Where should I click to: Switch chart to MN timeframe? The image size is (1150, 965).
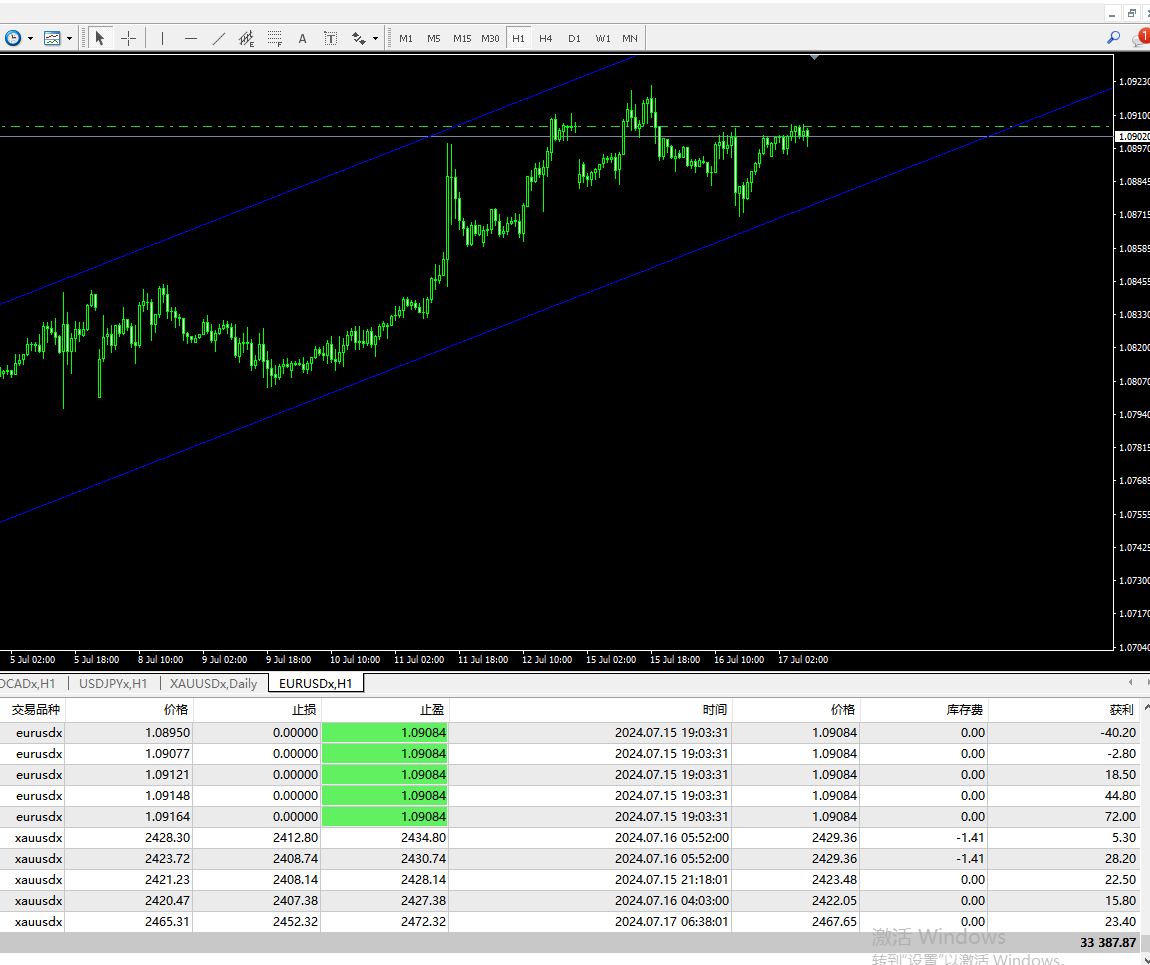630,38
